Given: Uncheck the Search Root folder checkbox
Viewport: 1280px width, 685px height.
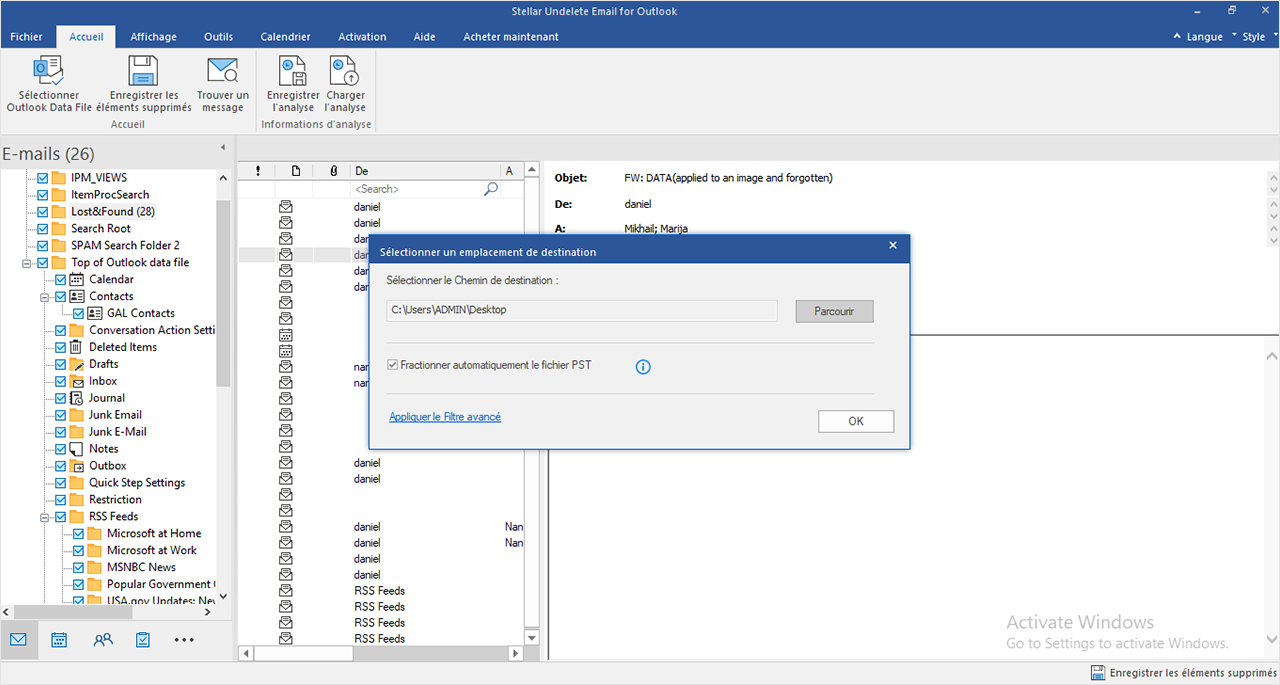Looking at the screenshot, I should [x=42, y=229].
